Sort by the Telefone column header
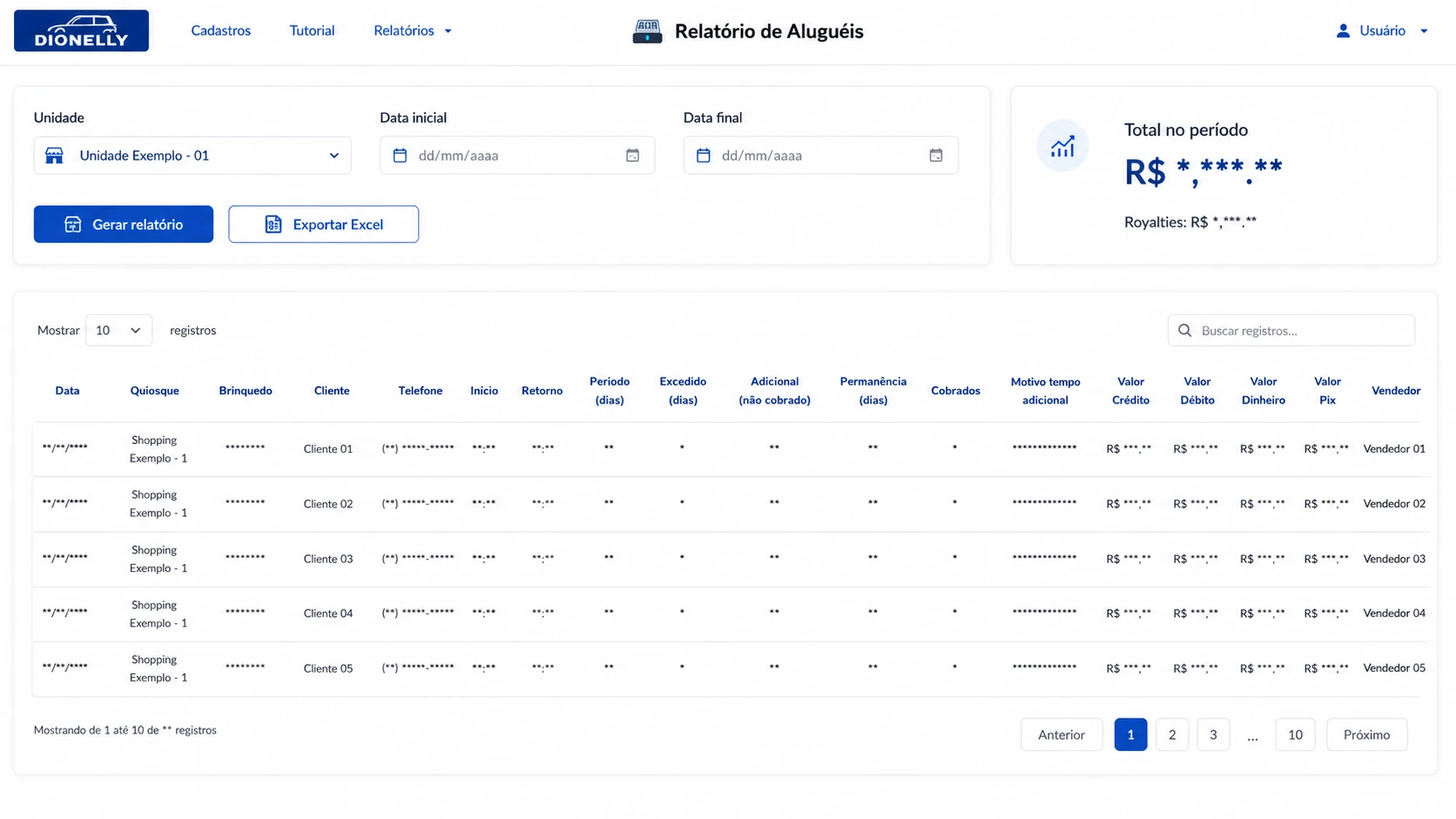The image size is (1456, 819). (x=421, y=391)
